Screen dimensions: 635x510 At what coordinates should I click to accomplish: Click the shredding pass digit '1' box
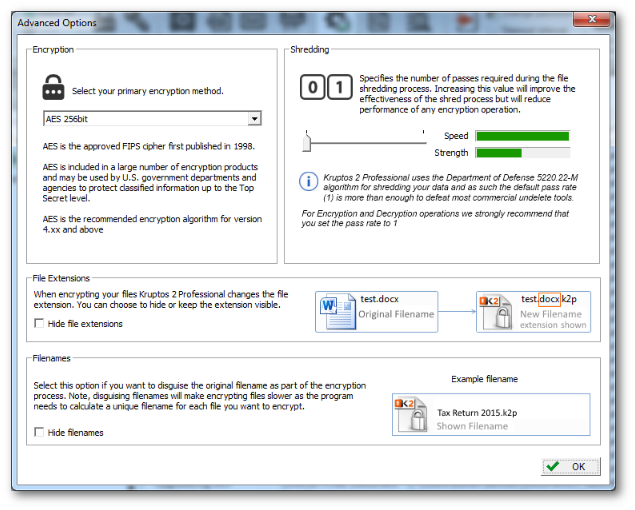pos(339,87)
